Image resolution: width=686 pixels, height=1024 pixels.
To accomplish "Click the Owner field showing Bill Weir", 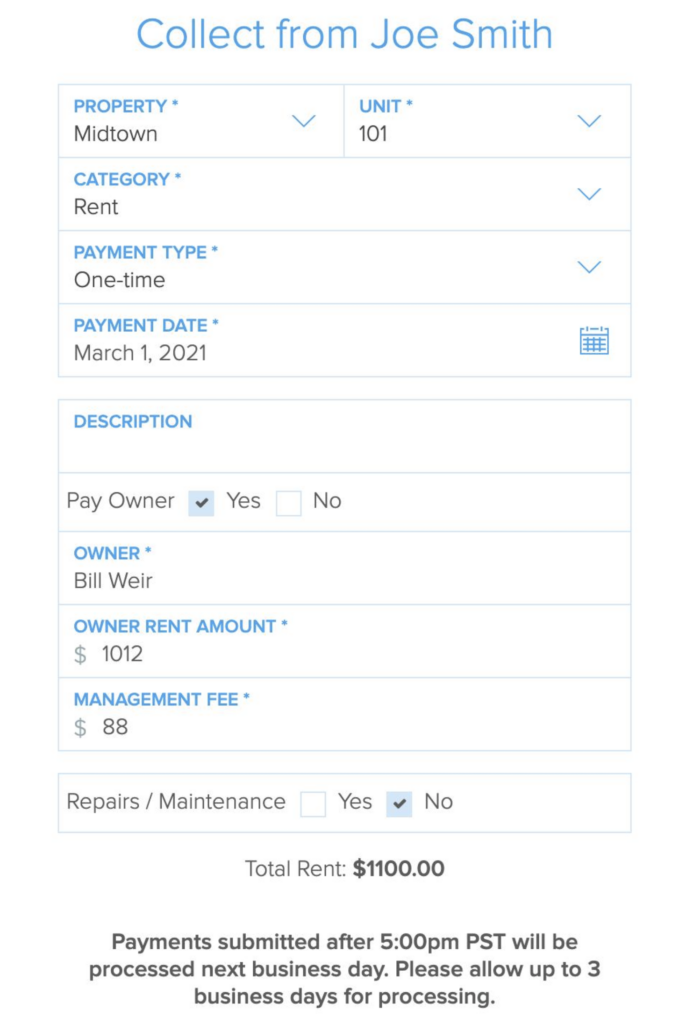I will [x=344, y=568].
